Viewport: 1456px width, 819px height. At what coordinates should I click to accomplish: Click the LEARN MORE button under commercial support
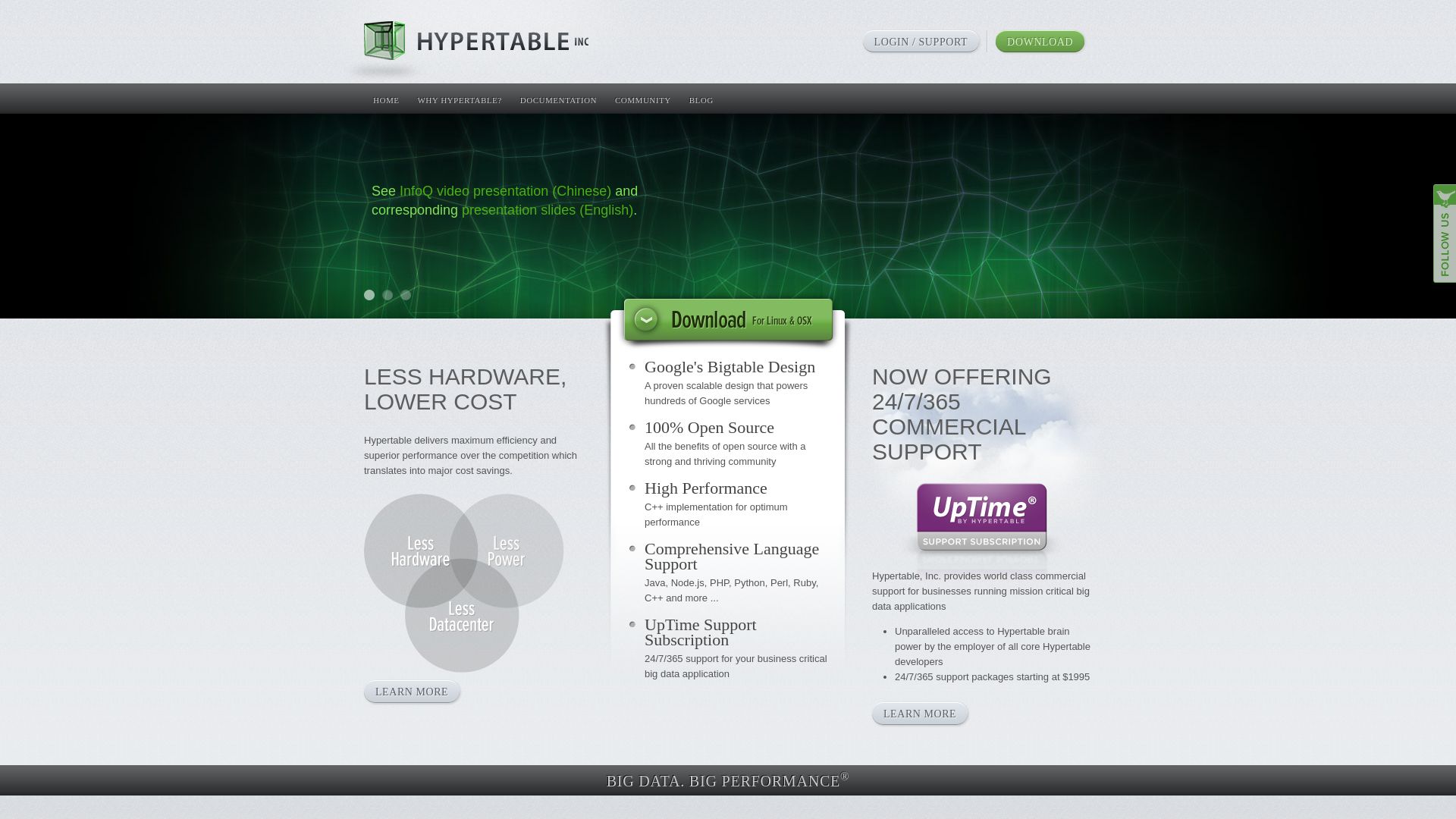(x=919, y=713)
